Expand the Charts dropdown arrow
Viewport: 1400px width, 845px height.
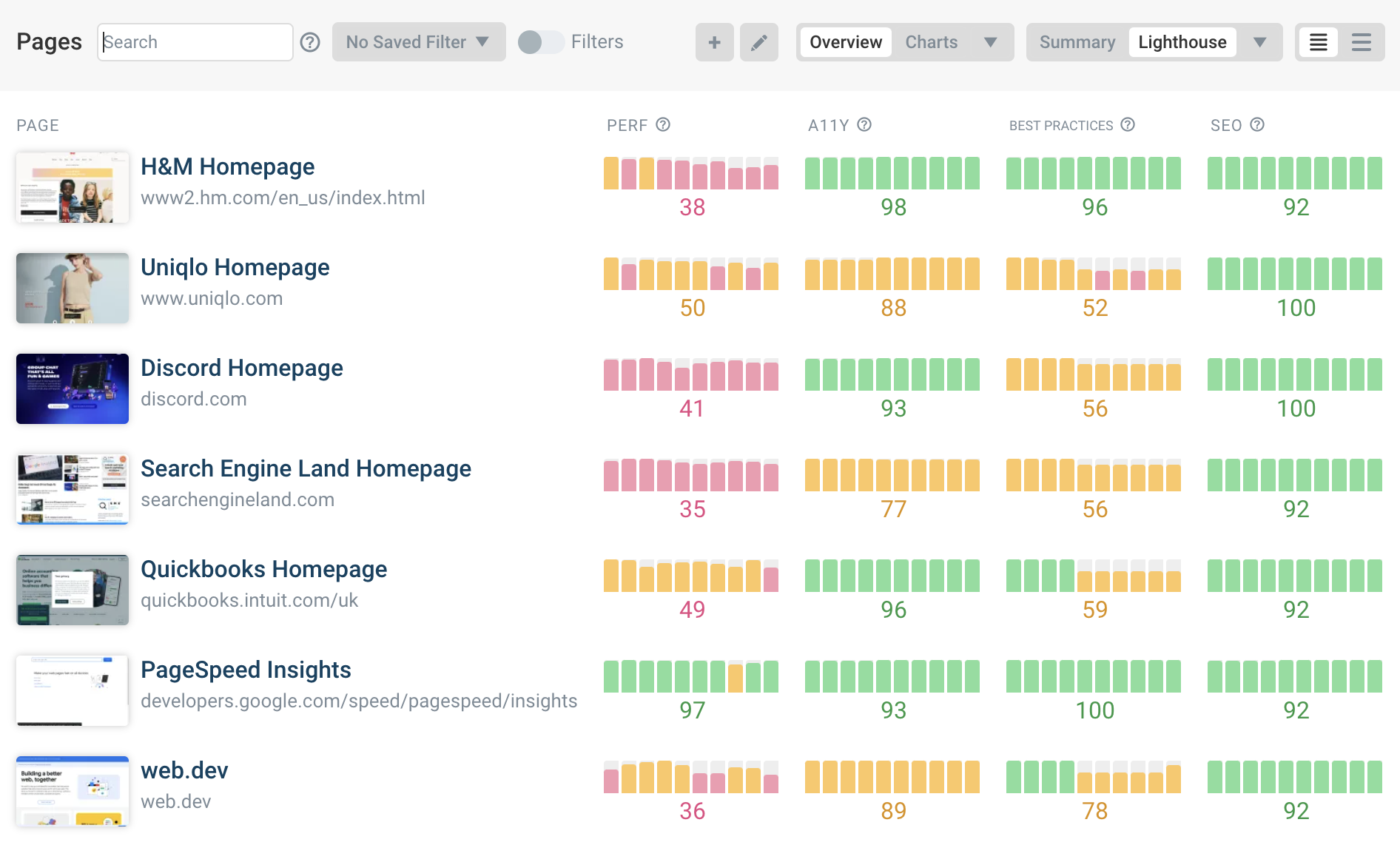pyautogui.click(x=991, y=42)
